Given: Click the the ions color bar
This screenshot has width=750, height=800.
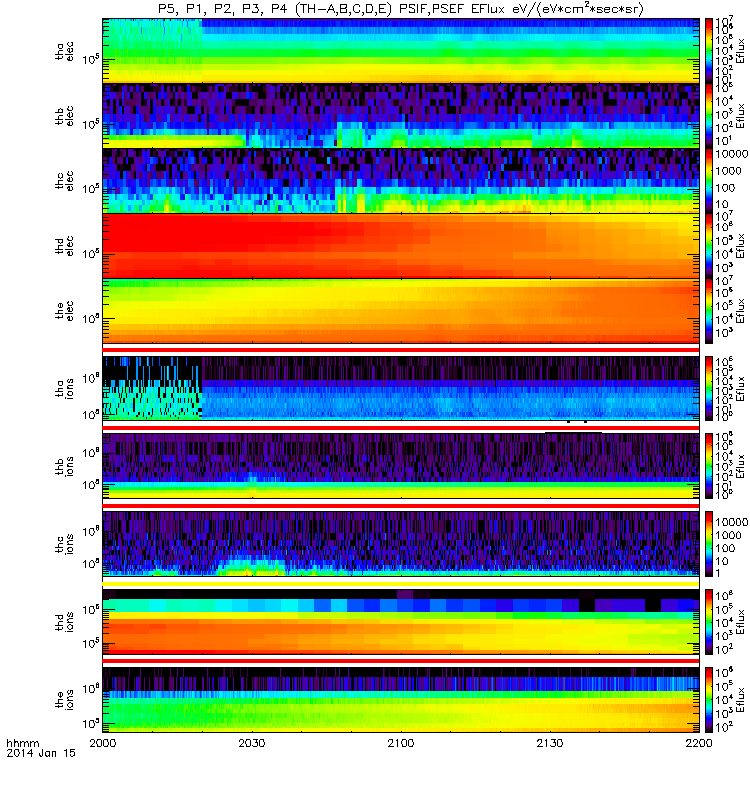Looking at the screenshot, I should pyautogui.click(x=709, y=699).
